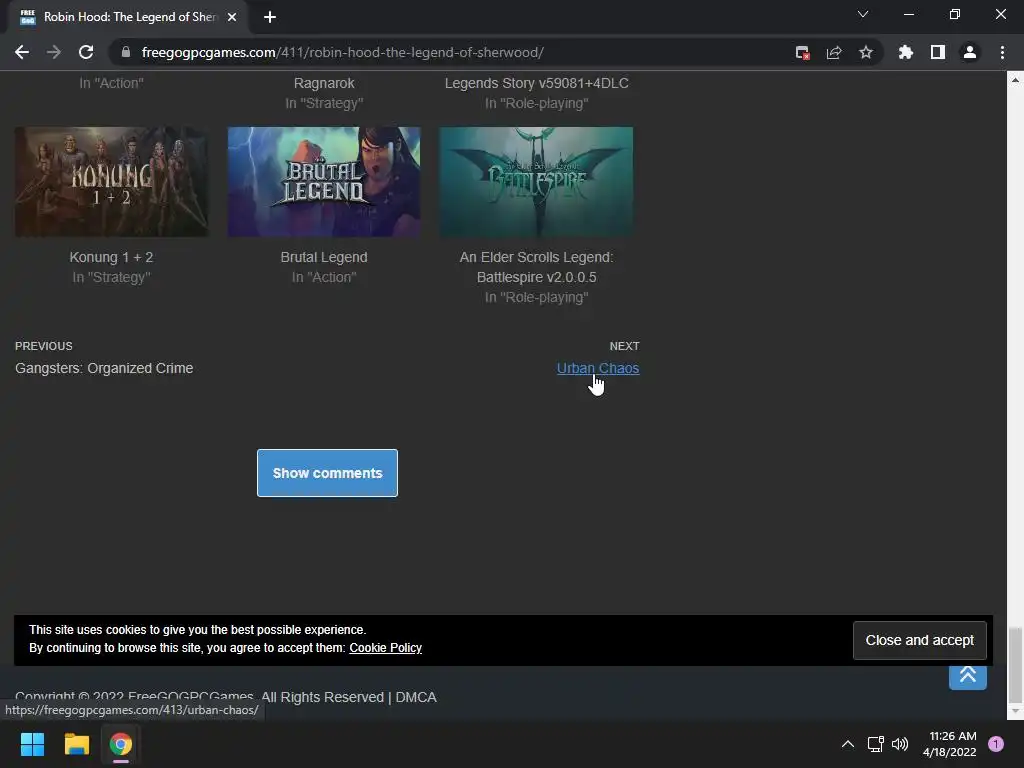Viewport: 1024px width, 768px height.
Task: Click Close and accept cookies button
Action: [920, 640]
